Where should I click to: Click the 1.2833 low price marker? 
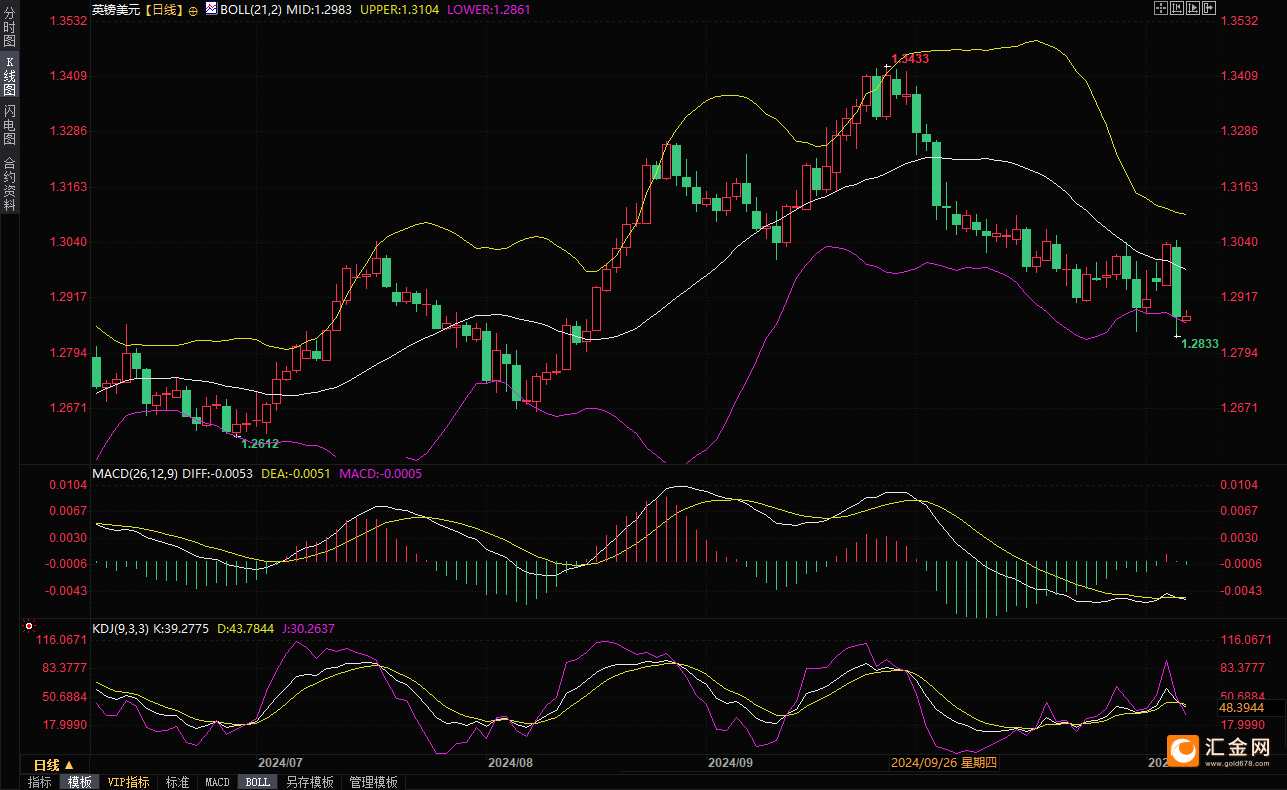tap(1200, 343)
